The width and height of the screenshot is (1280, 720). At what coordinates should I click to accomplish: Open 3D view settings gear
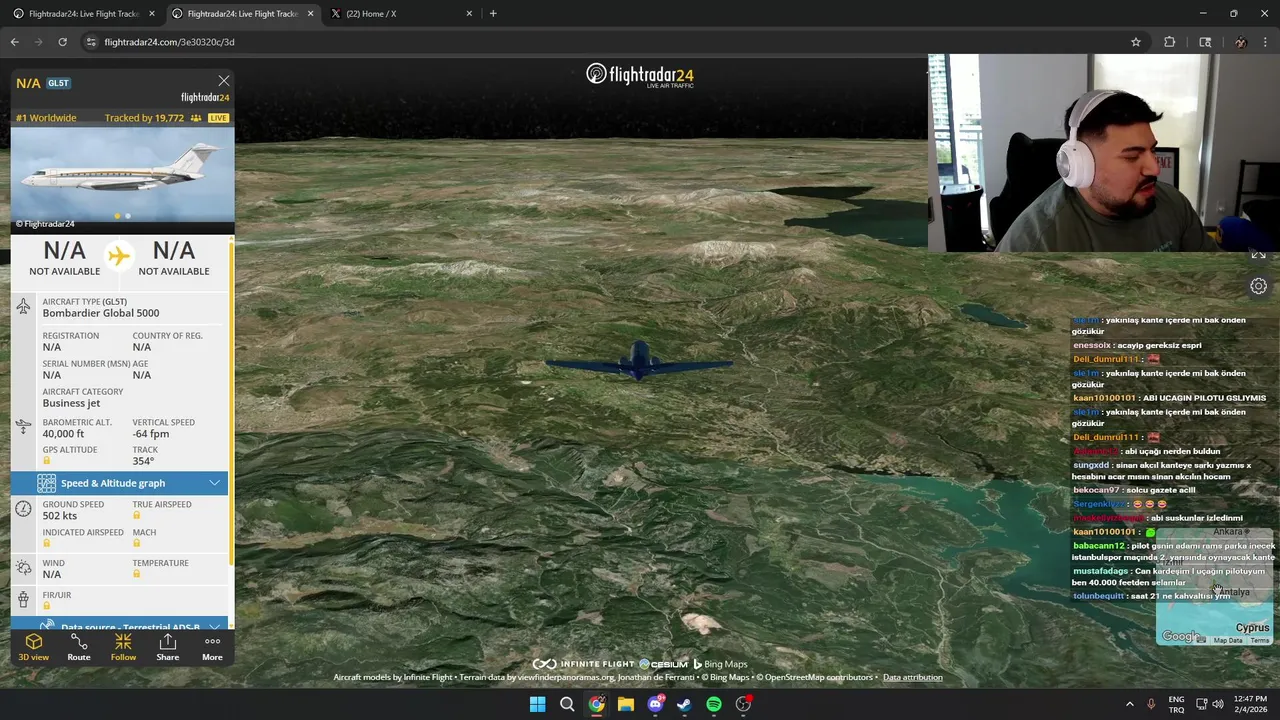coord(1259,286)
